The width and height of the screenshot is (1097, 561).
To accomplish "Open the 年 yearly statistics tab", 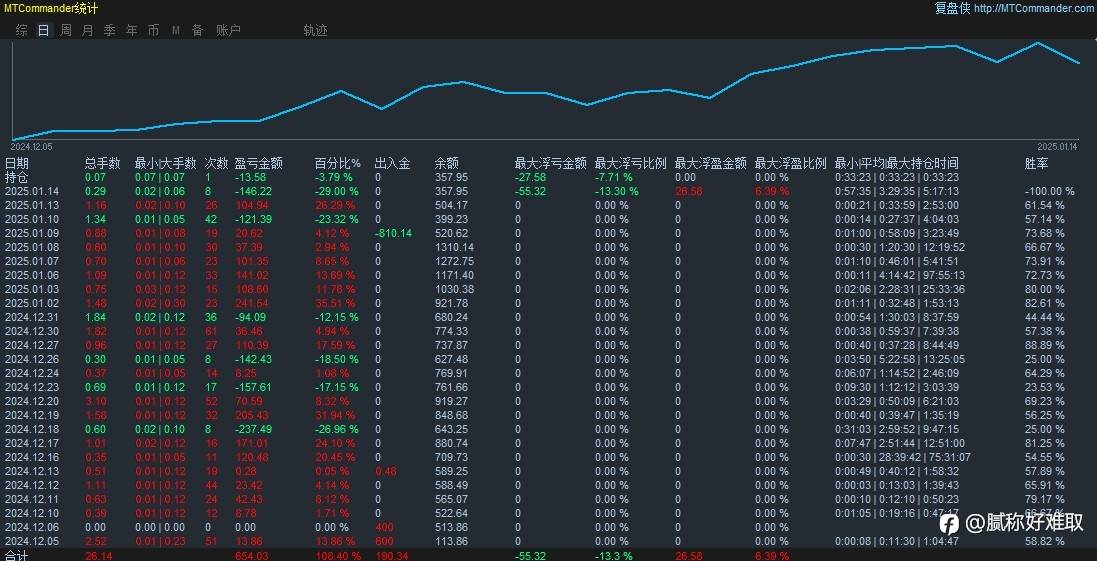I will 132,30.
